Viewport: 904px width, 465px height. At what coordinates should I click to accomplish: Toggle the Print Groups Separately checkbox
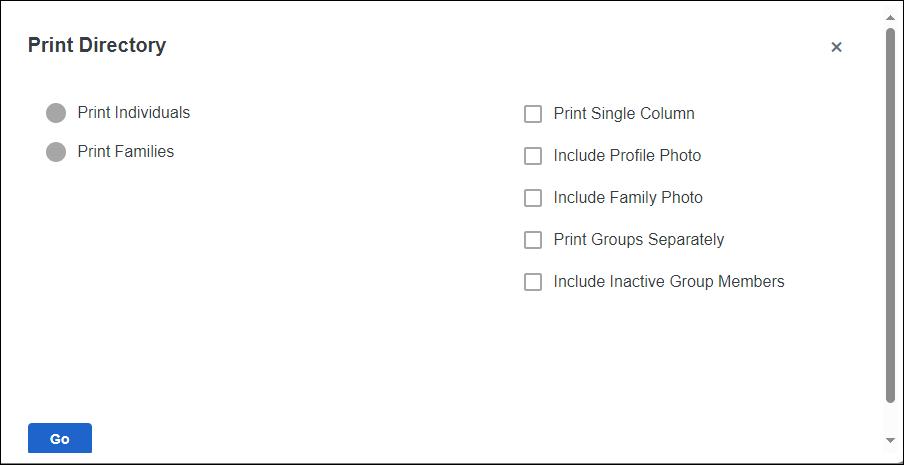(533, 240)
